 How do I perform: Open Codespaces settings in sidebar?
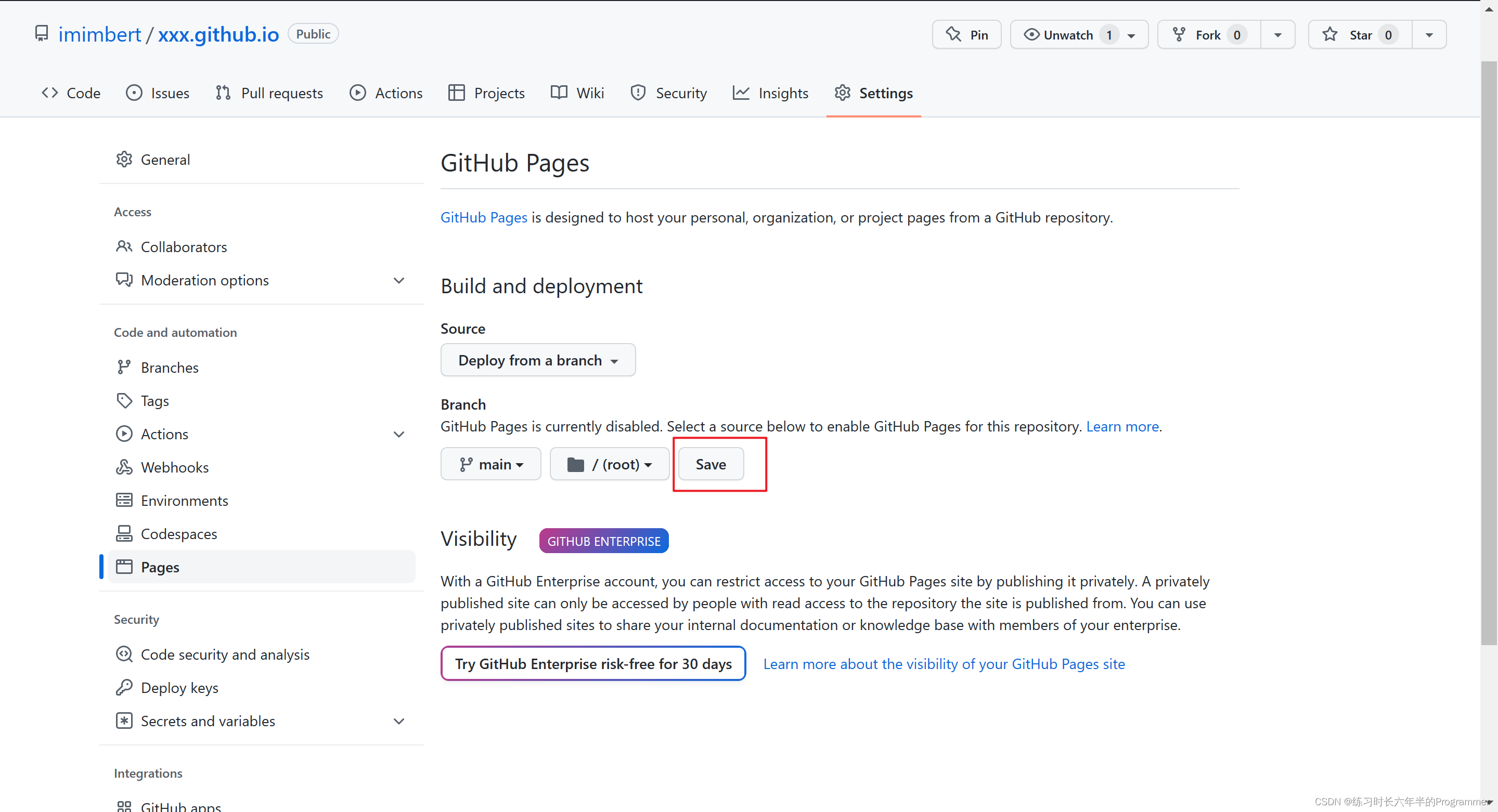[x=178, y=533]
